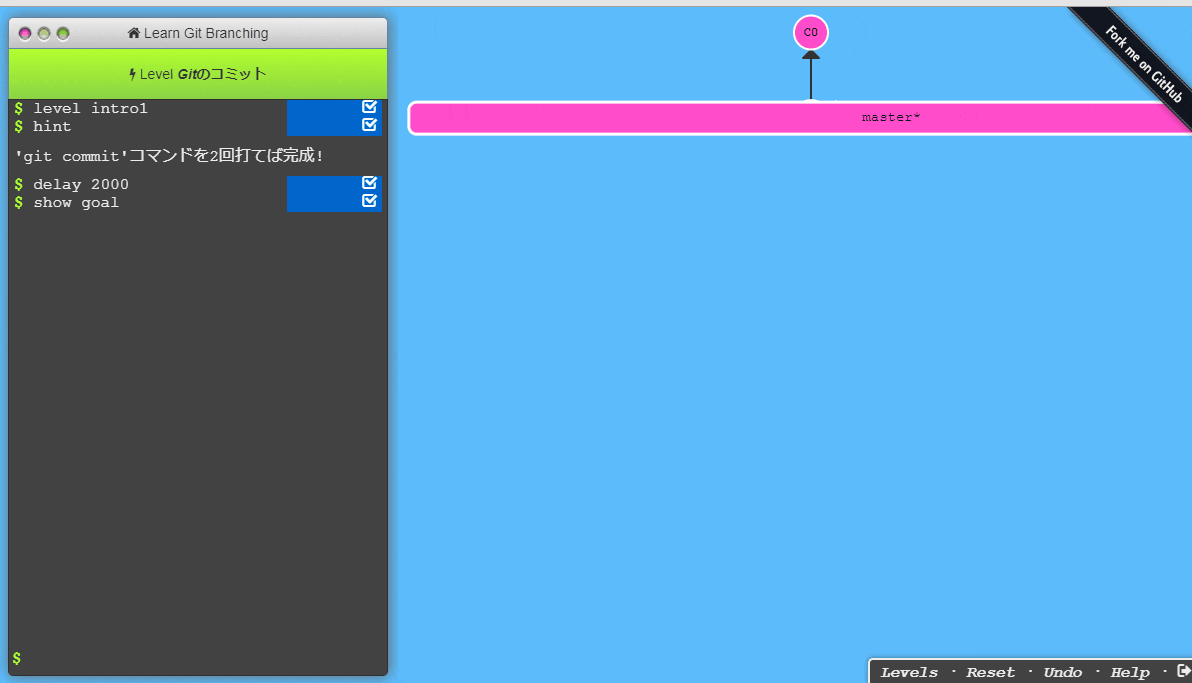The height and width of the screenshot is (683, 1192).
Task: Click the green traffic light window button
Action: [x=63, y=32]
